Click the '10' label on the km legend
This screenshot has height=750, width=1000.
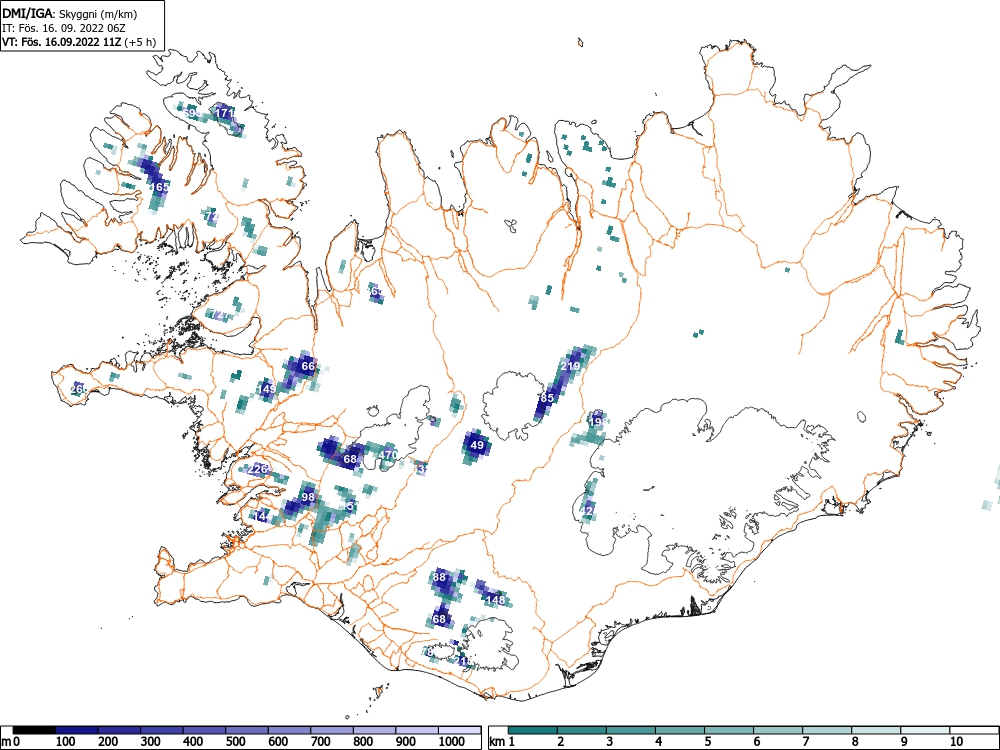(955, 742)
